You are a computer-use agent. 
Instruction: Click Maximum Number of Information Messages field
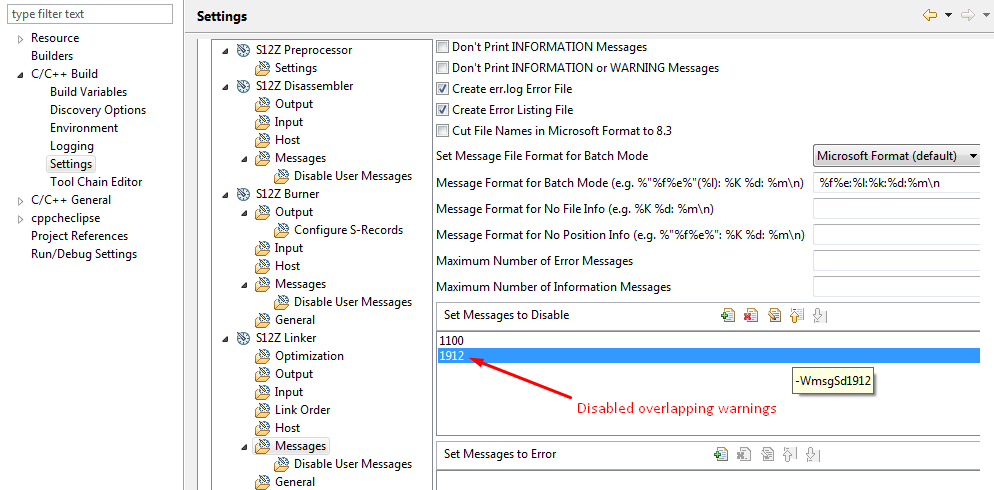(x=897, y=287)
